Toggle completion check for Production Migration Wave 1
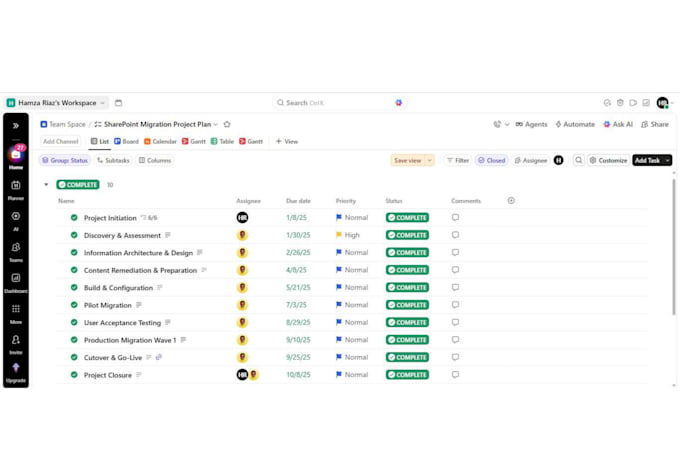 point(74,340)
